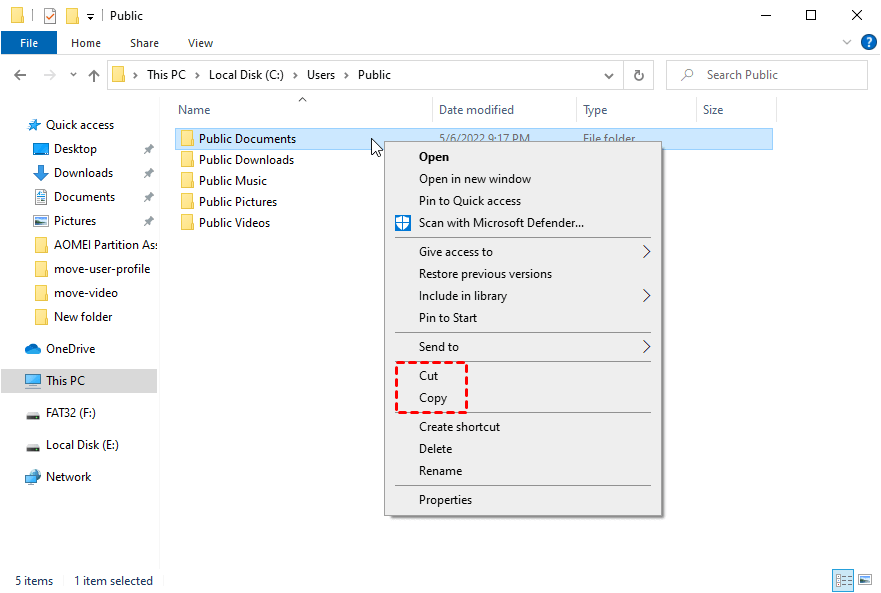Click the Up arrow navigation button
Screen dimensions: 881x593
[94, 75]
